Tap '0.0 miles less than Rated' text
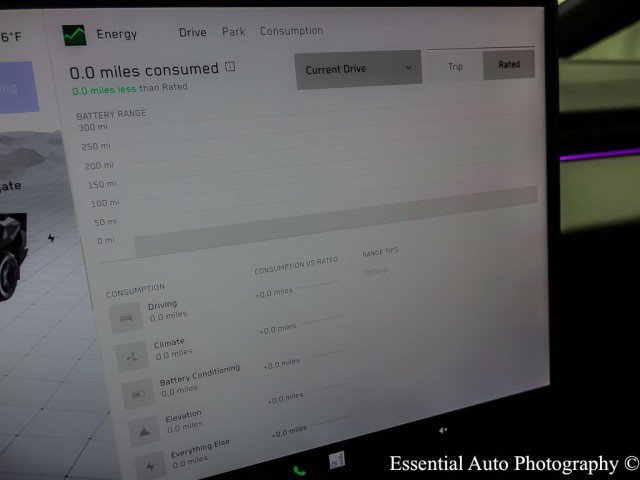The width and height of the screenshot is (640, 480). [x=130, y=89]
